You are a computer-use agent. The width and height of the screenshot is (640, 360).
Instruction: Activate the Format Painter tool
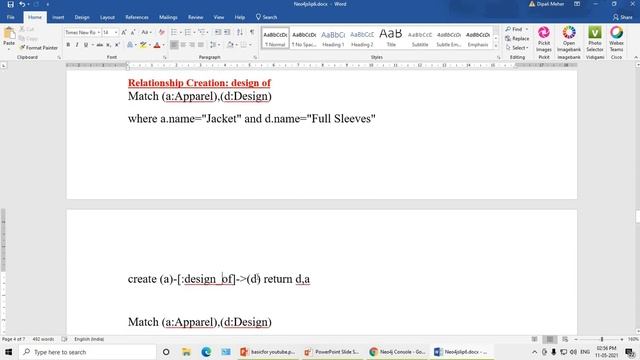click(38, 48)
